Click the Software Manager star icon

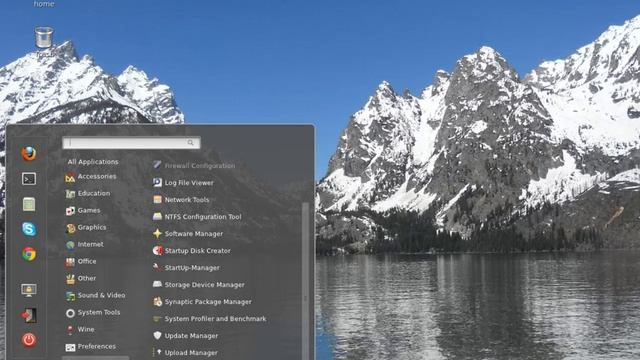point(157,233)
